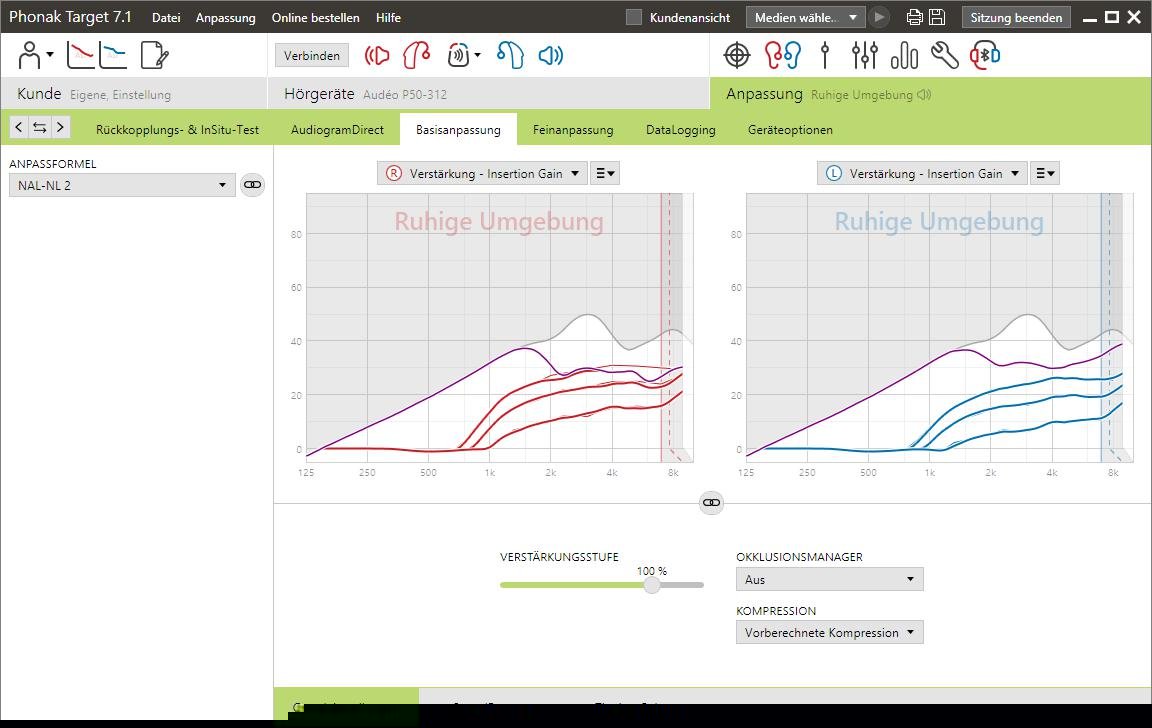Open the Anpassung menu
The image size is (1152, 728).
pyautogui.click(x=225, y=18)
